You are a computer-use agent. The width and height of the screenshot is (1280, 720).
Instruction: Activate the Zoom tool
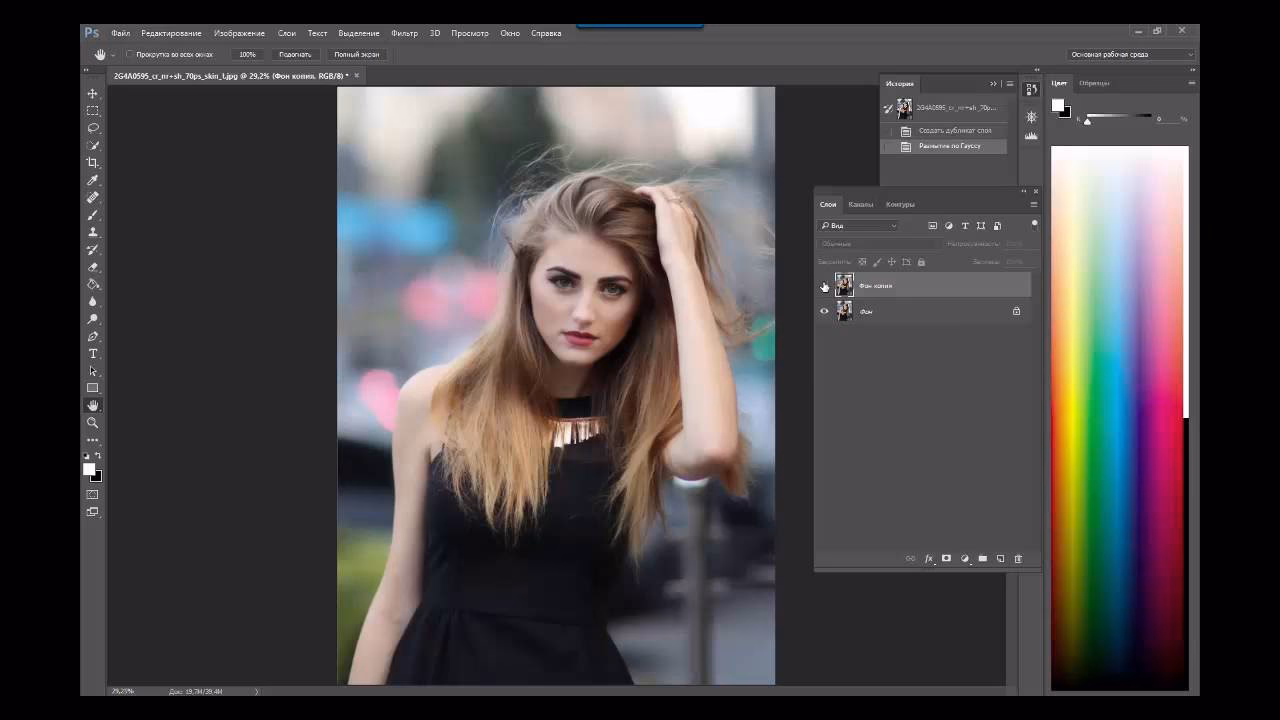[x=93, y=422]
